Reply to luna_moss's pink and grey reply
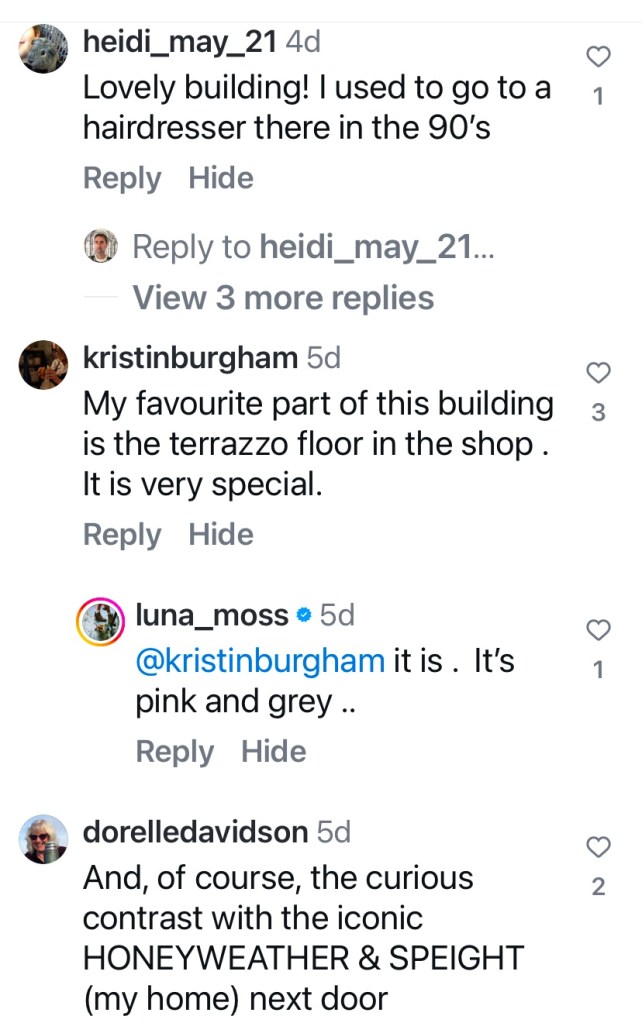Viewport: 642px width, 1023px height. pos(174,751)
